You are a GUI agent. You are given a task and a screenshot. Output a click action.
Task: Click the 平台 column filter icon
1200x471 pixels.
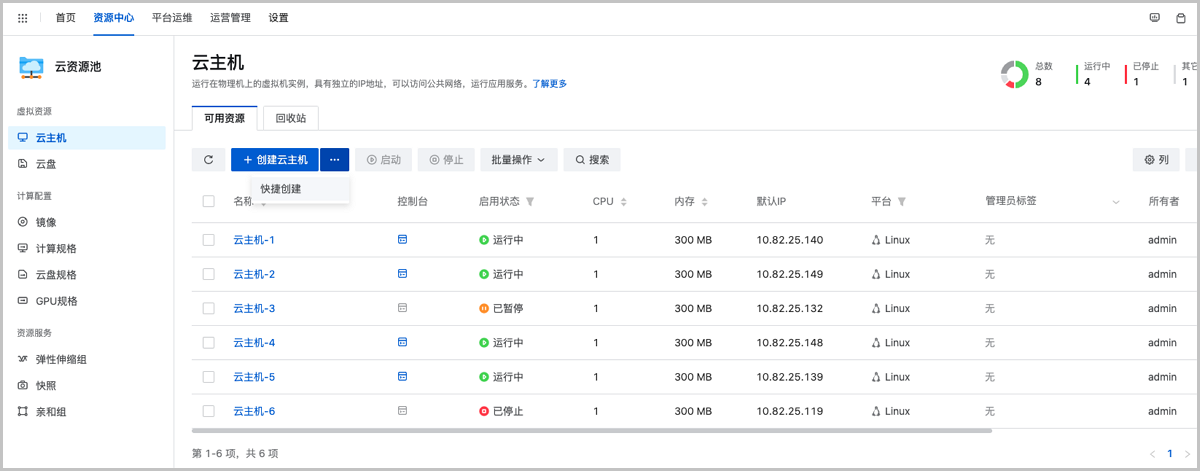902,202
